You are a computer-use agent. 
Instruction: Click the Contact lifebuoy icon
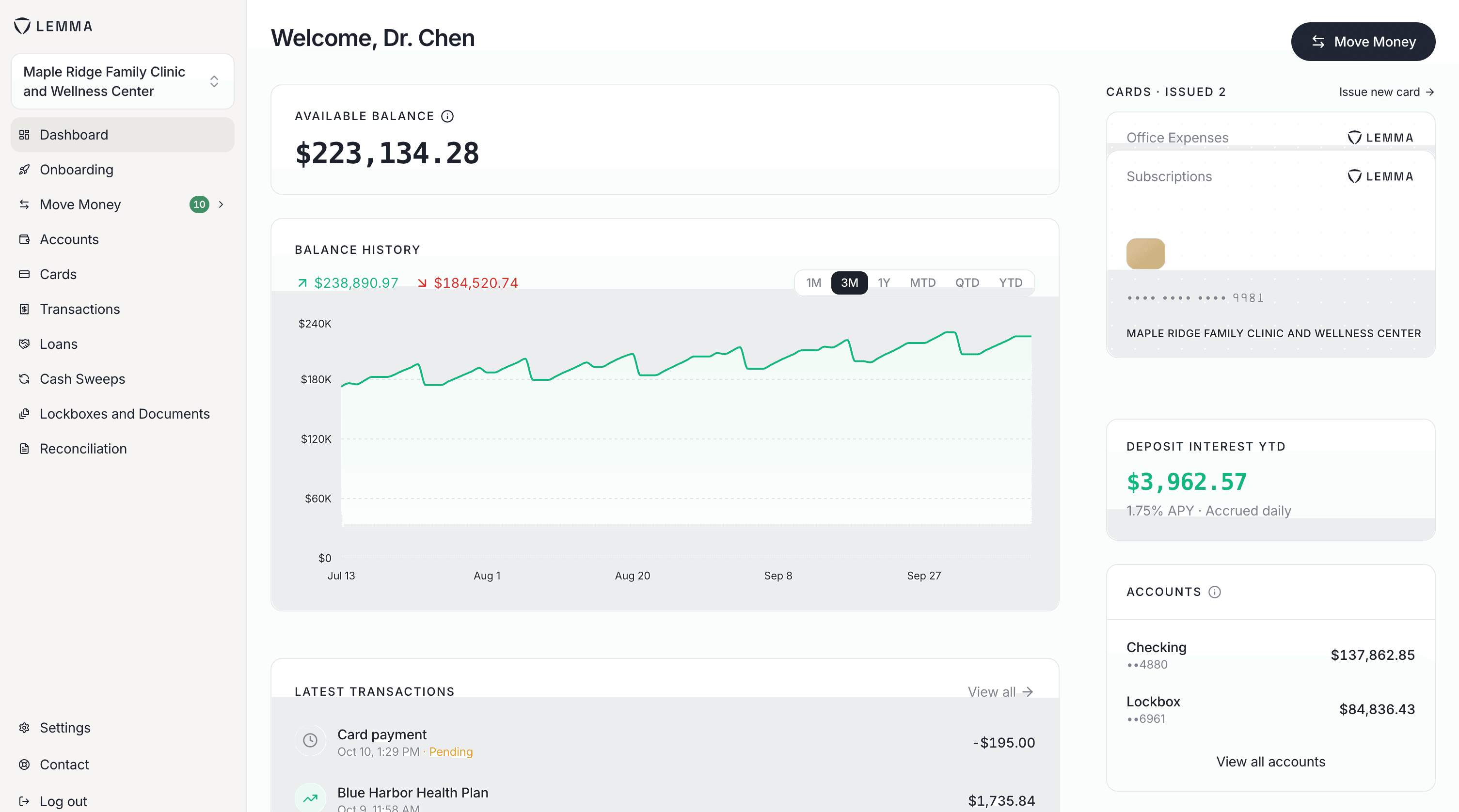(x=24, y=765)
